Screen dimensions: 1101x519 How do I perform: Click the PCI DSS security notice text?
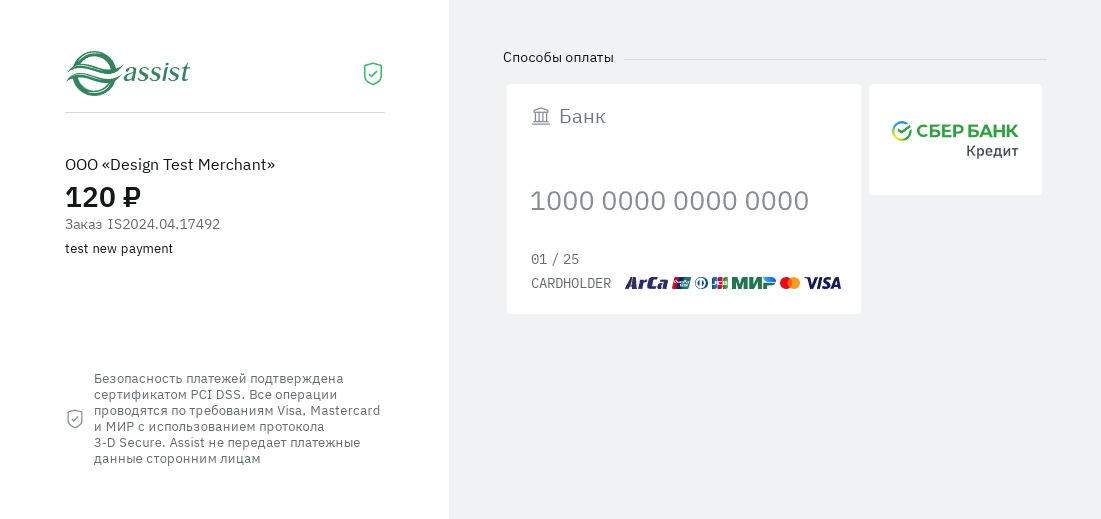[237, 418]
